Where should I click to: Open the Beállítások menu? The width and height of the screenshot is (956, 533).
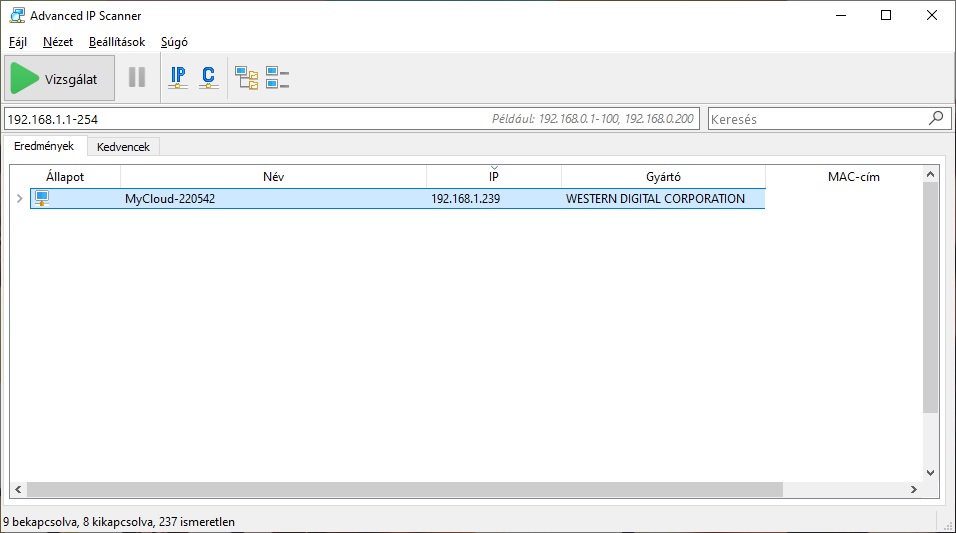[x=117, y=42]
